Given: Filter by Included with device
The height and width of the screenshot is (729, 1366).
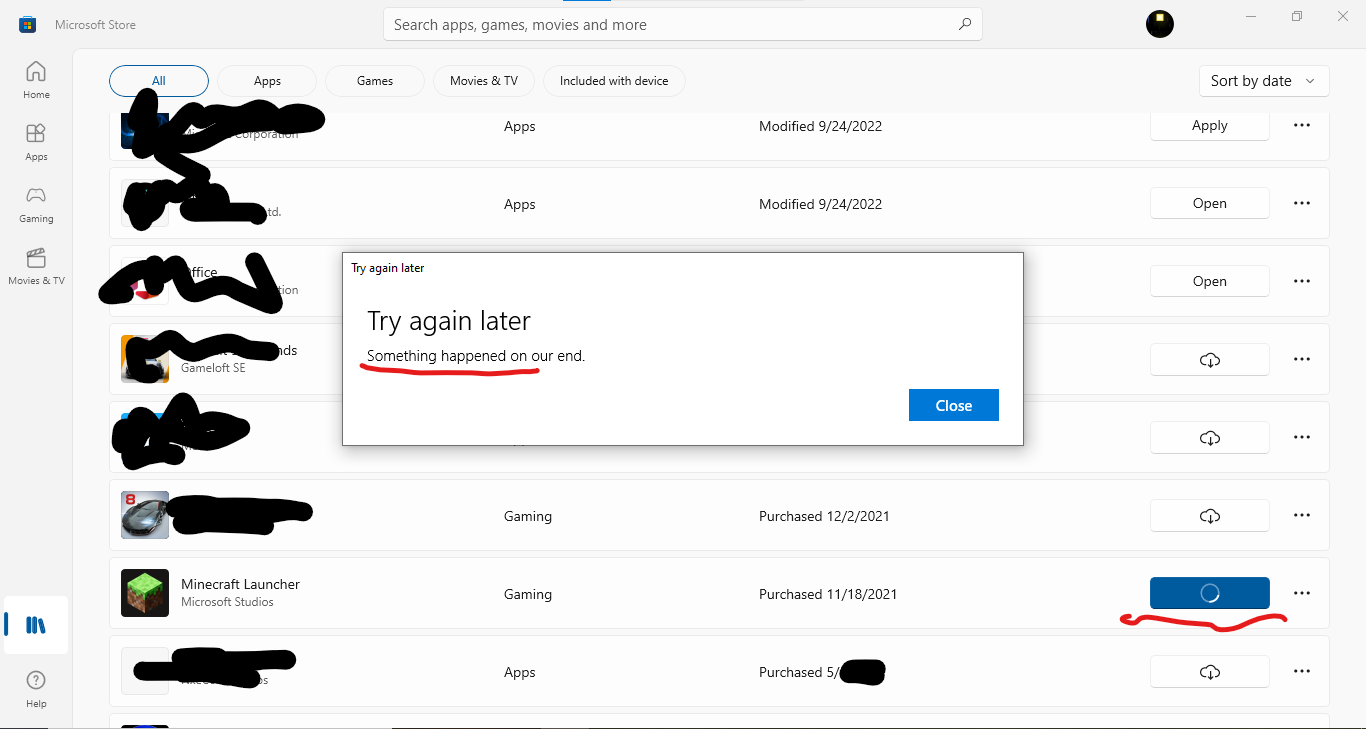Looking at the screenshot, I should pyautogui.click(x=614, y=81).
